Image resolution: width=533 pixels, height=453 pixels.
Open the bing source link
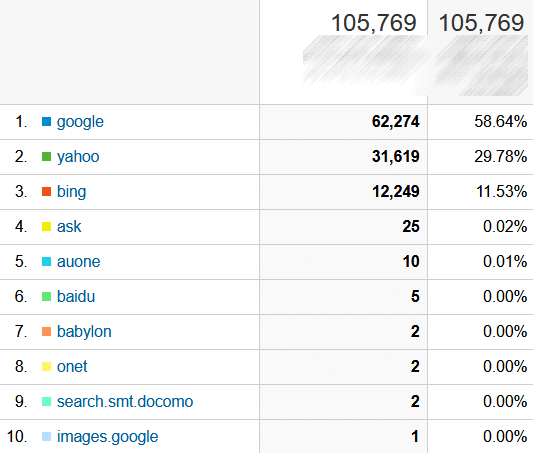click(x=71, y=192)
